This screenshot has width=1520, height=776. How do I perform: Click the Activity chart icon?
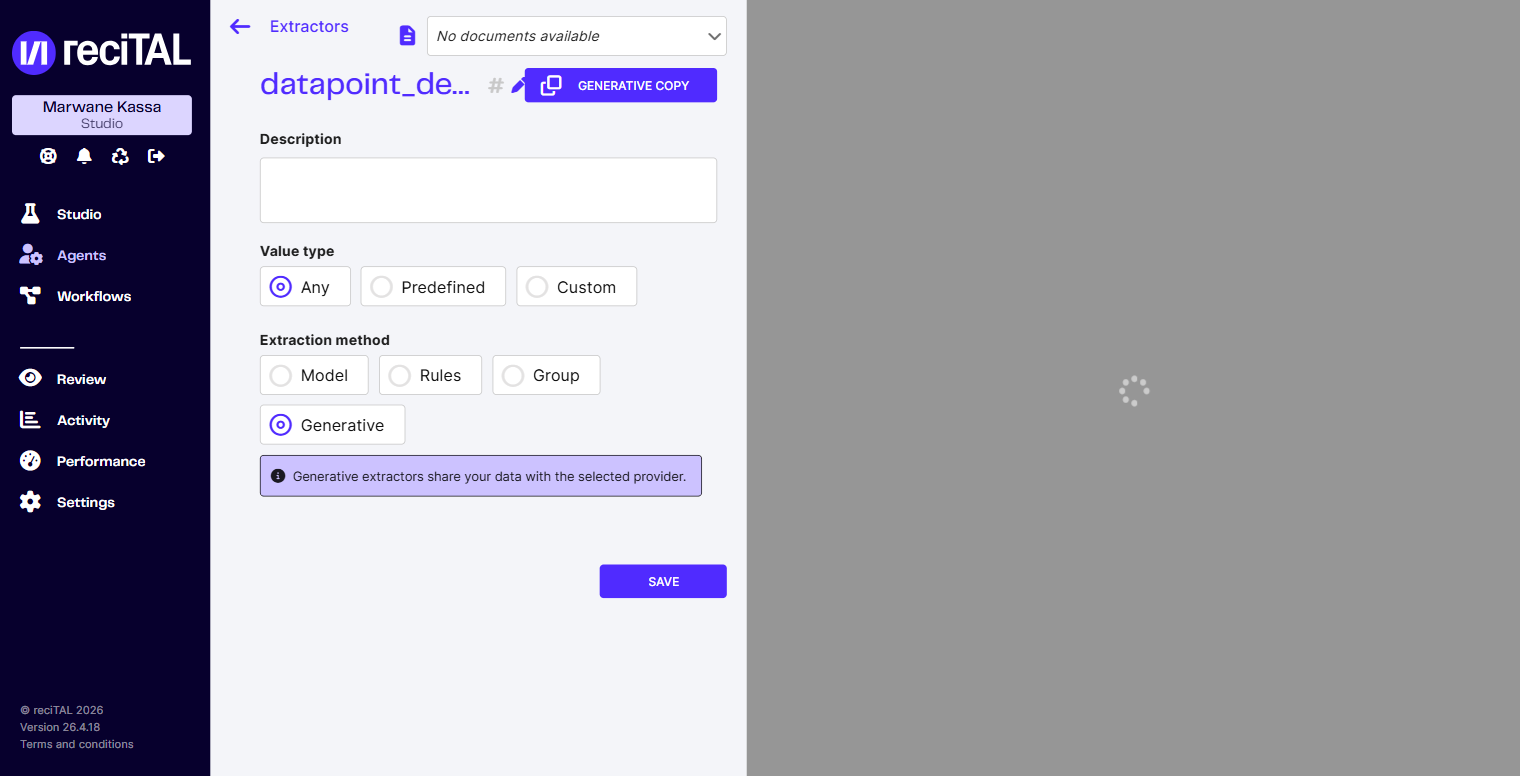click(30, 420)
